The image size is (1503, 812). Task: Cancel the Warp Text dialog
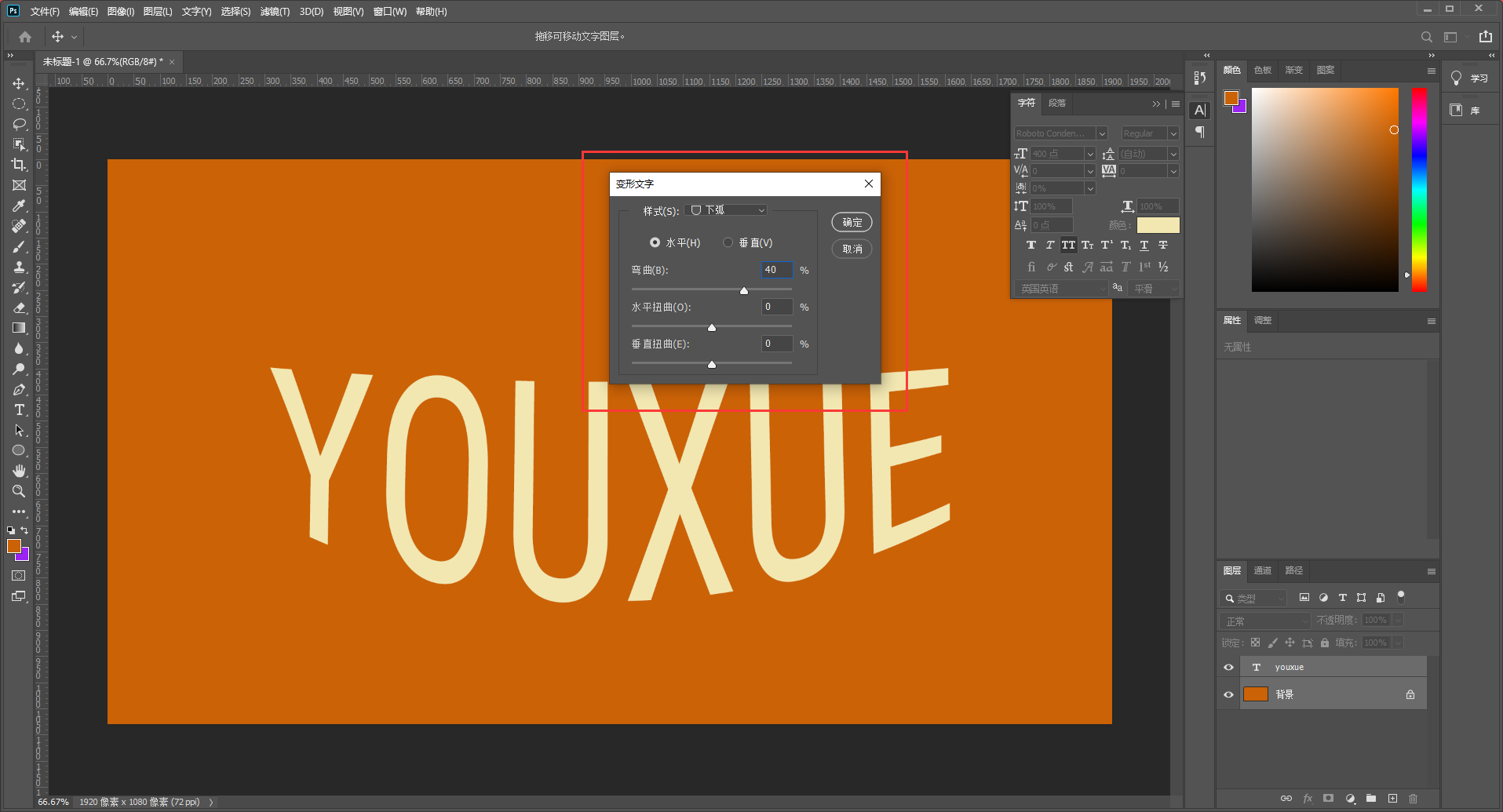[x=852, y=249]
